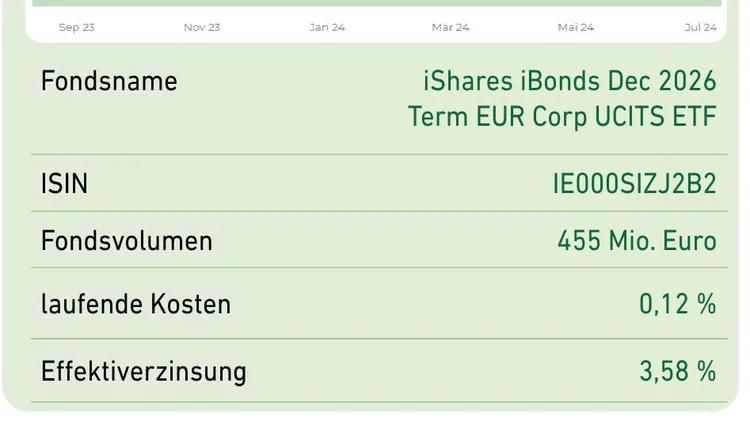Click the divider line below Fondsname row
Image resolution: width=750 pixels, height=421 pixels.
pyautogui.click(x=379, y=154)
